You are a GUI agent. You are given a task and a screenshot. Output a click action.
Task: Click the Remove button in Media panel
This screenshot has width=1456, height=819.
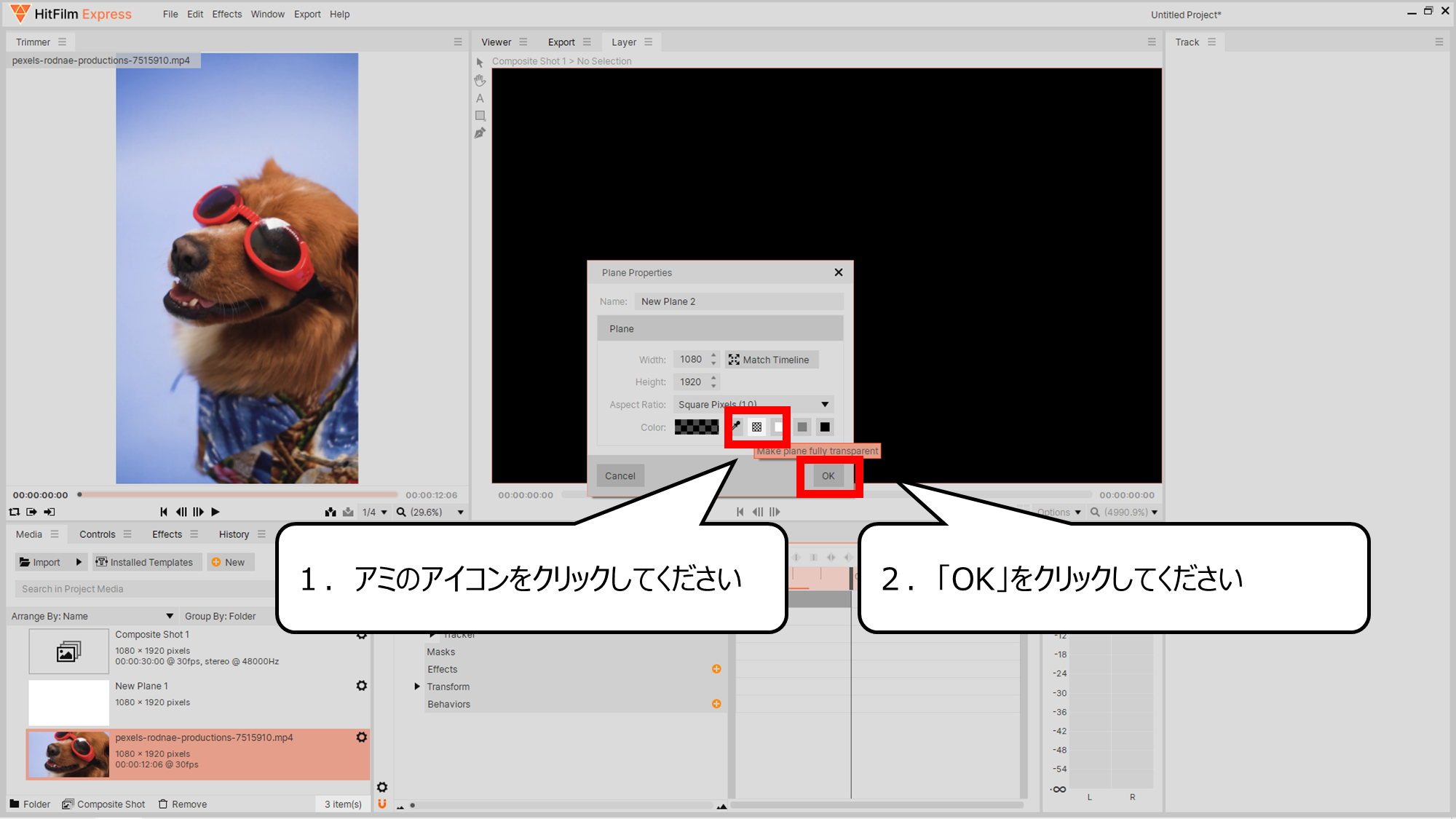(183, 804)
